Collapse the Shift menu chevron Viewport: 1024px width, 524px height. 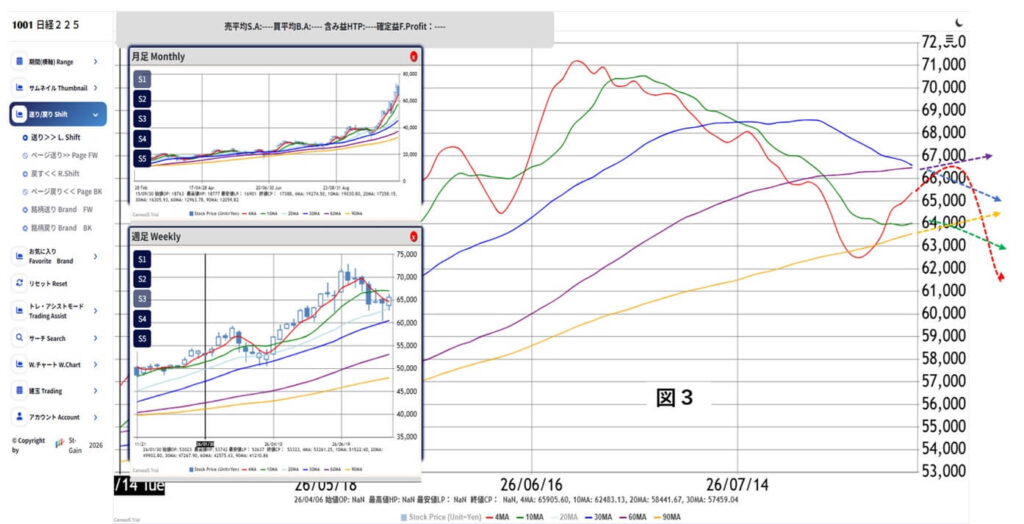point(95,114)
